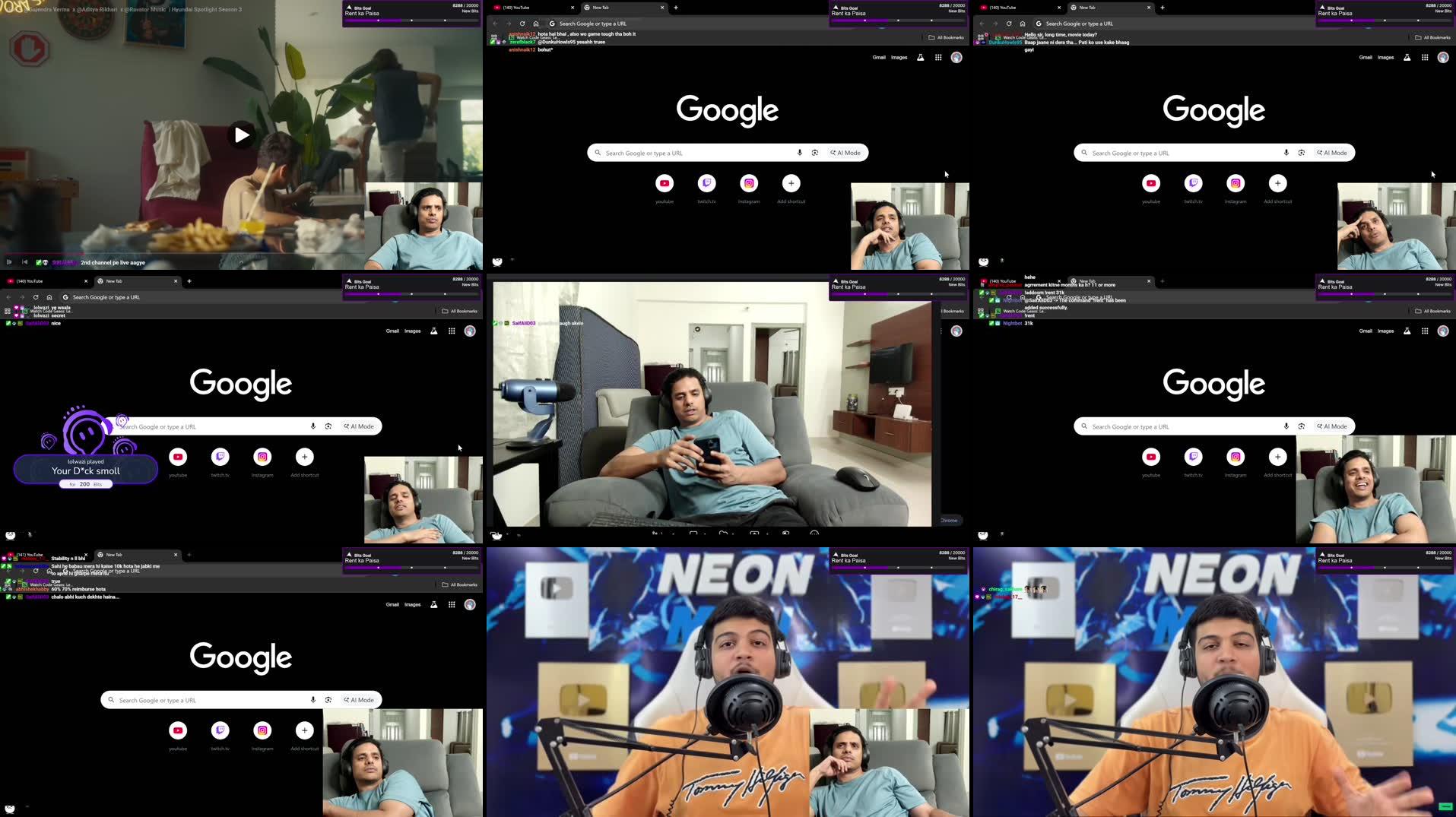
Task: Click the 'Your D*ck smoll' bits alert
Action: coord(86,470)
